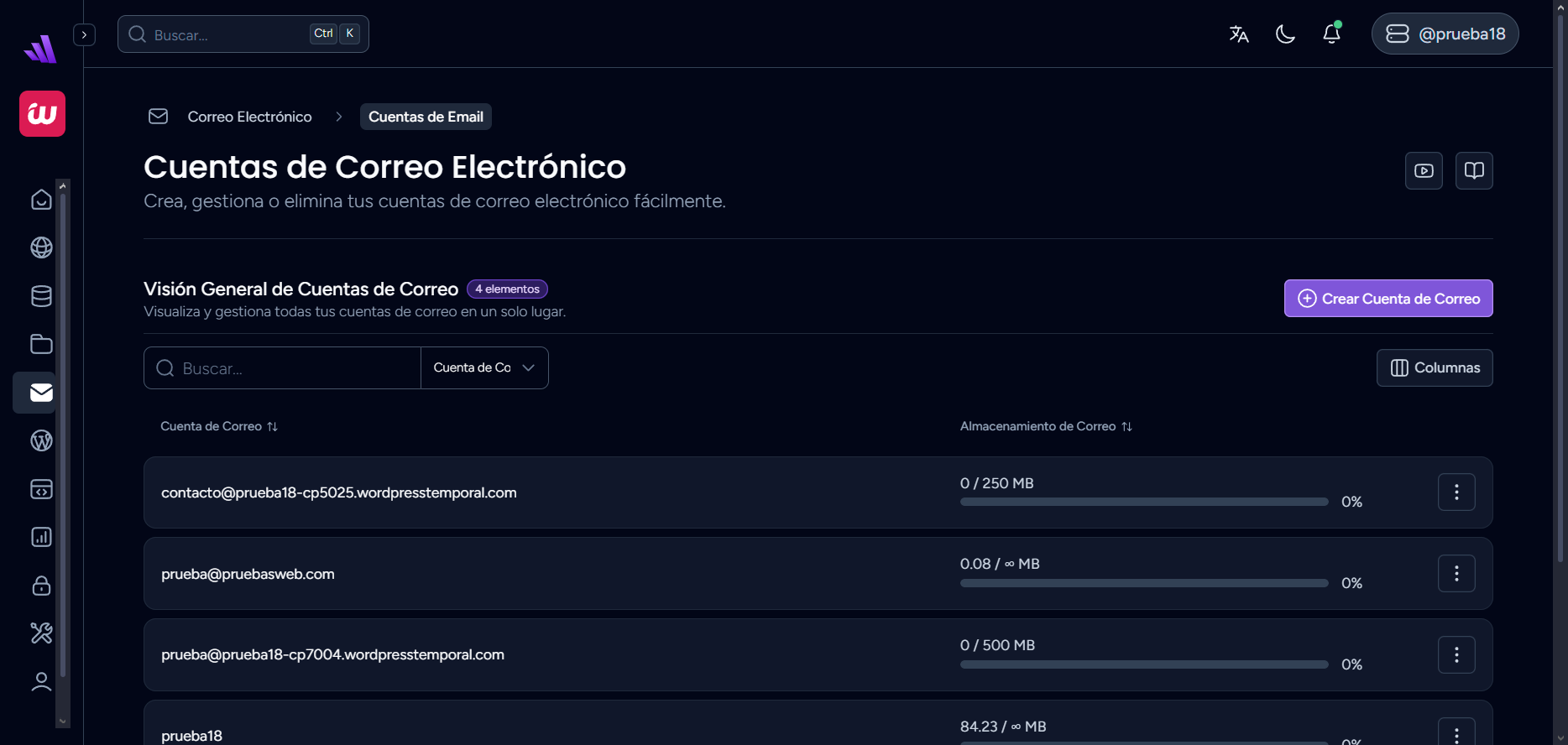1568x745 pixels.
Task: Click the security lock icon in sidebar
Action: 41,586
